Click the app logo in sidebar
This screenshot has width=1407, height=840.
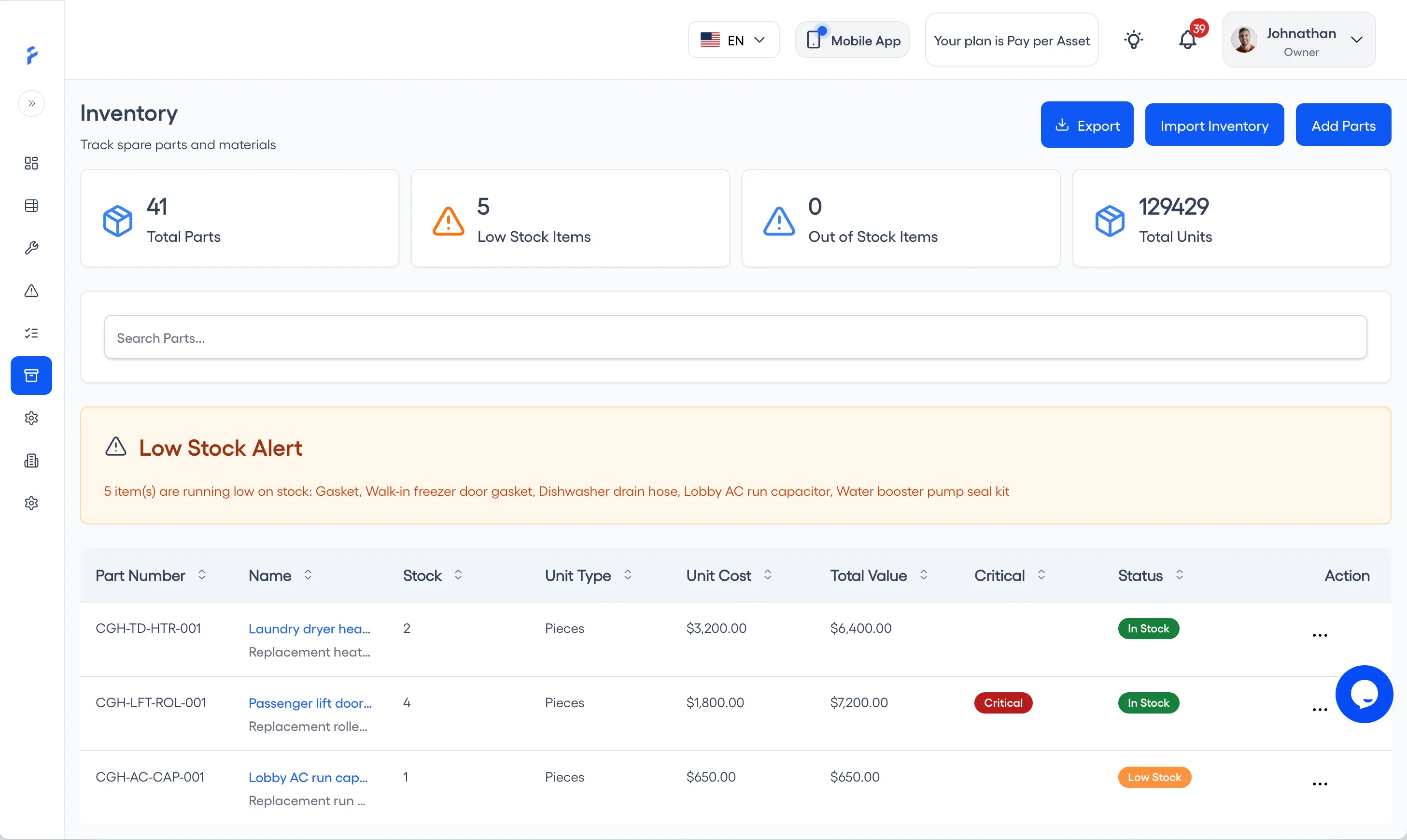32,55
